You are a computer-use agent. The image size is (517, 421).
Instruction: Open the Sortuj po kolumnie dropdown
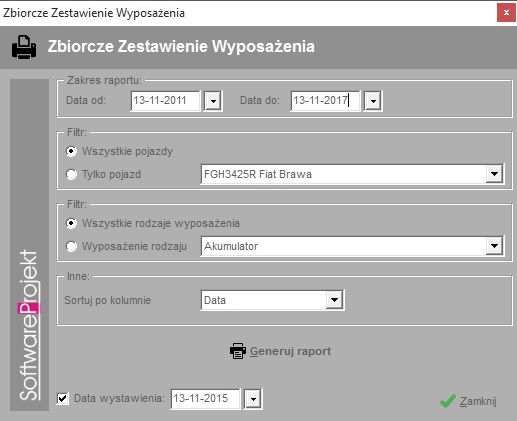334,300
